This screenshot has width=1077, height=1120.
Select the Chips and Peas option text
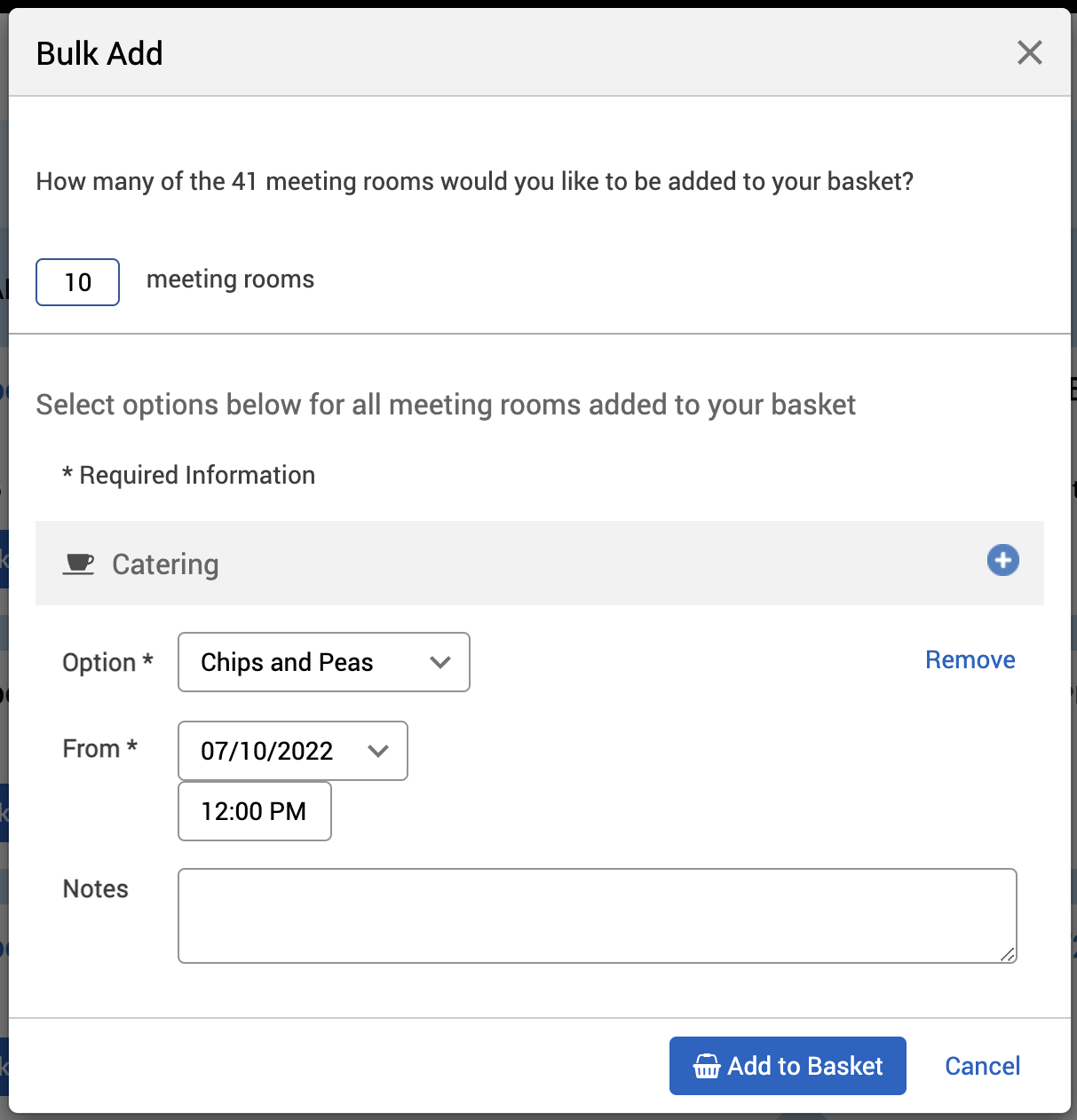287,662
